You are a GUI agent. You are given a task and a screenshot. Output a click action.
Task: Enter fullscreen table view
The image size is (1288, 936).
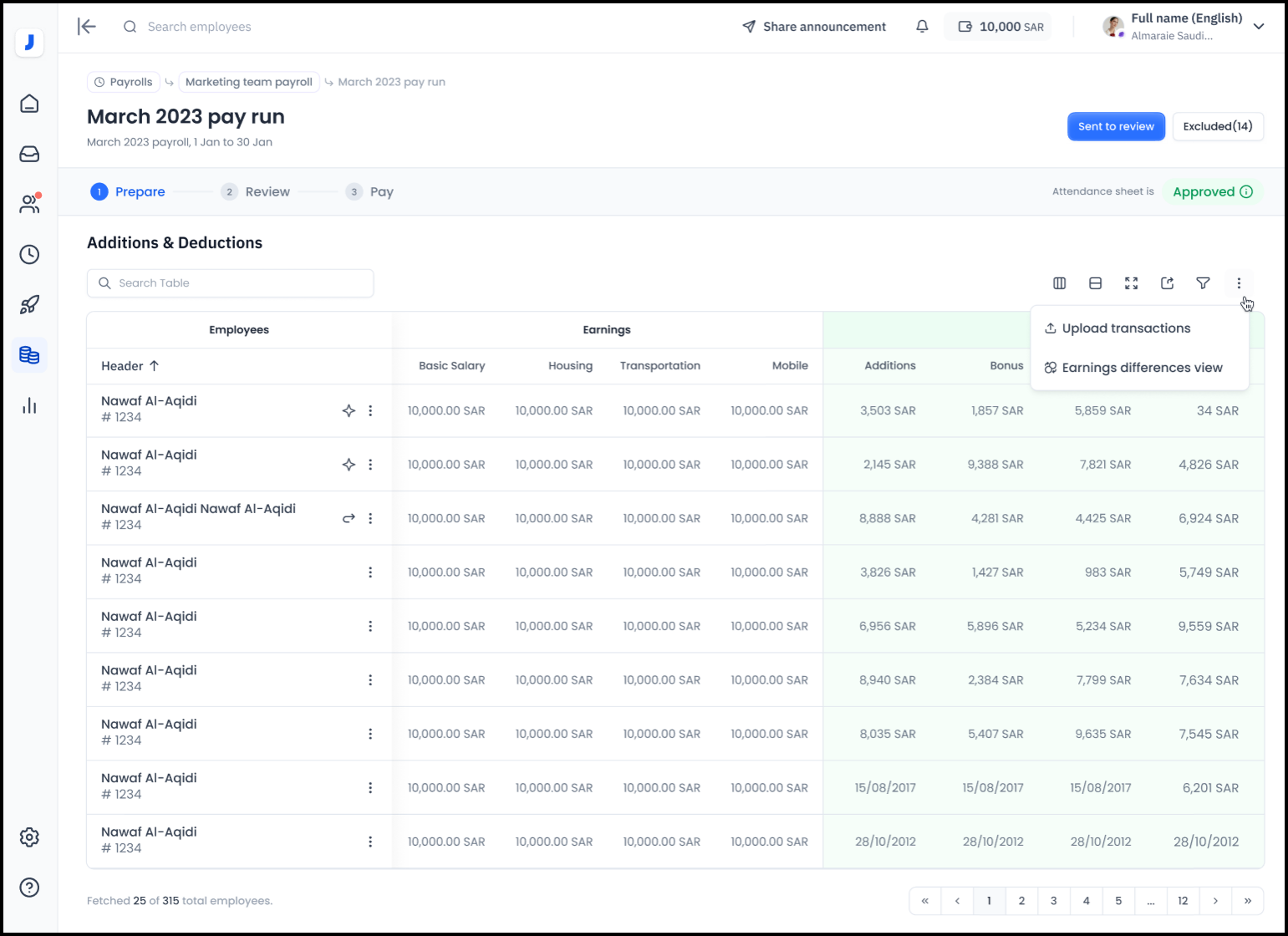click(x=1131, y=283)
